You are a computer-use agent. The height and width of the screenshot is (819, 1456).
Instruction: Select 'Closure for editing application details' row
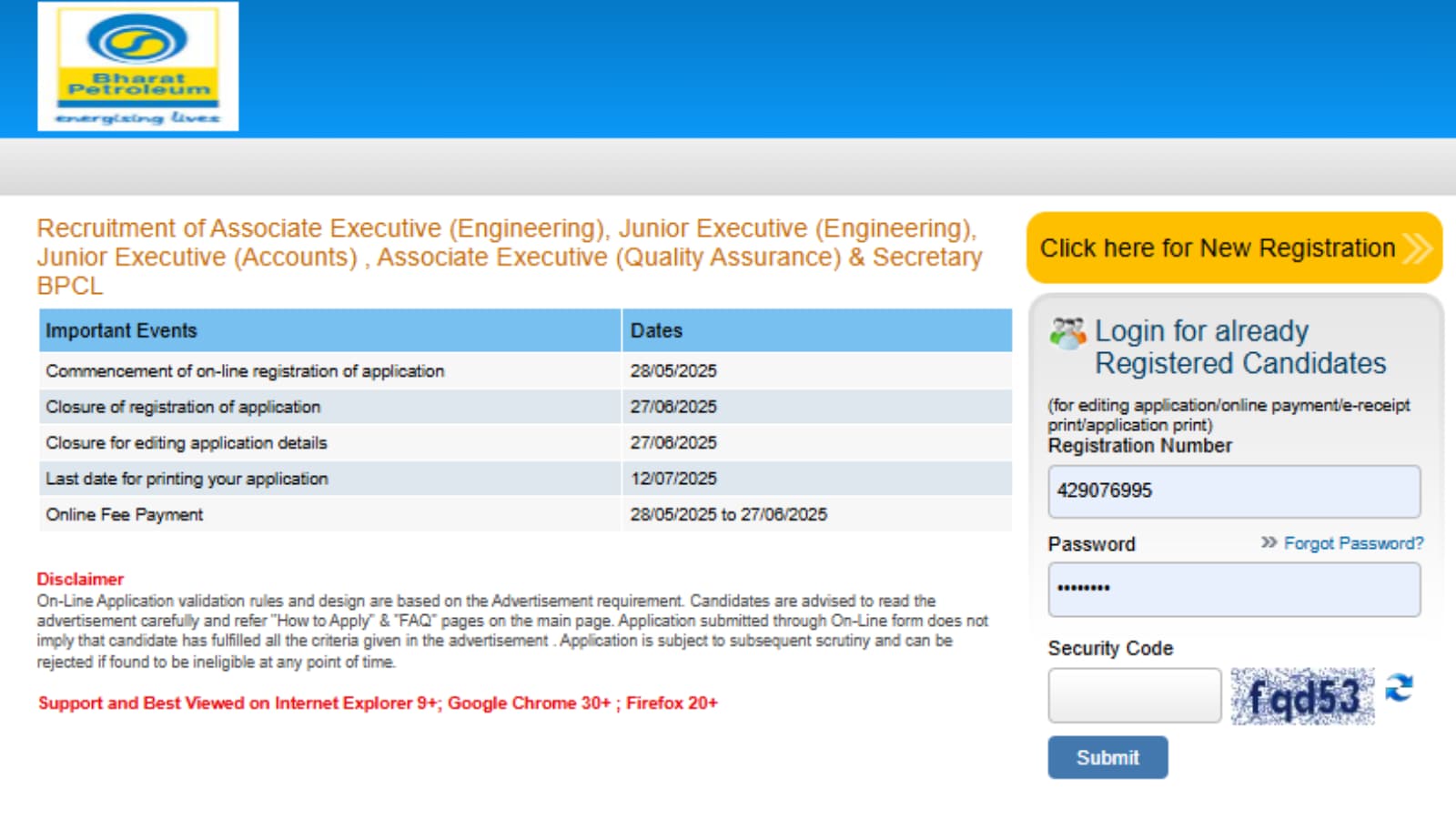click(525, 443)
